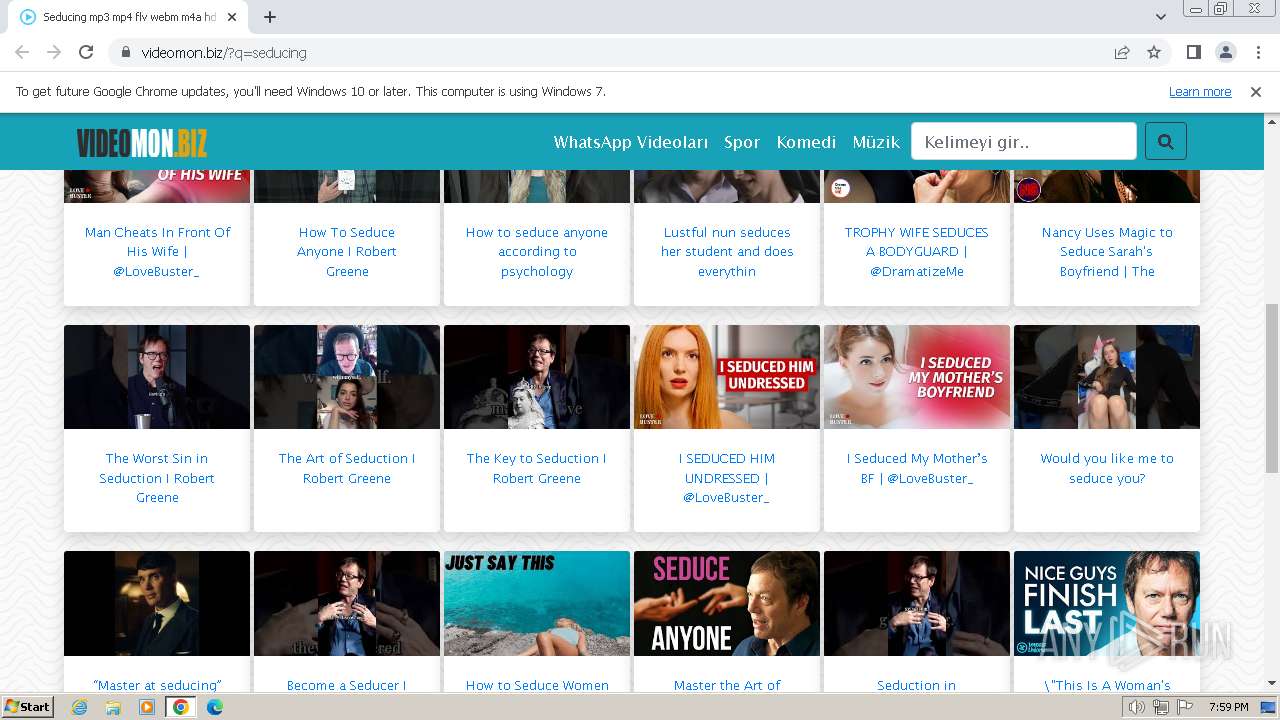Click the browser back arrow
This screenshot has height=720, width=1280.
(22, 52)
